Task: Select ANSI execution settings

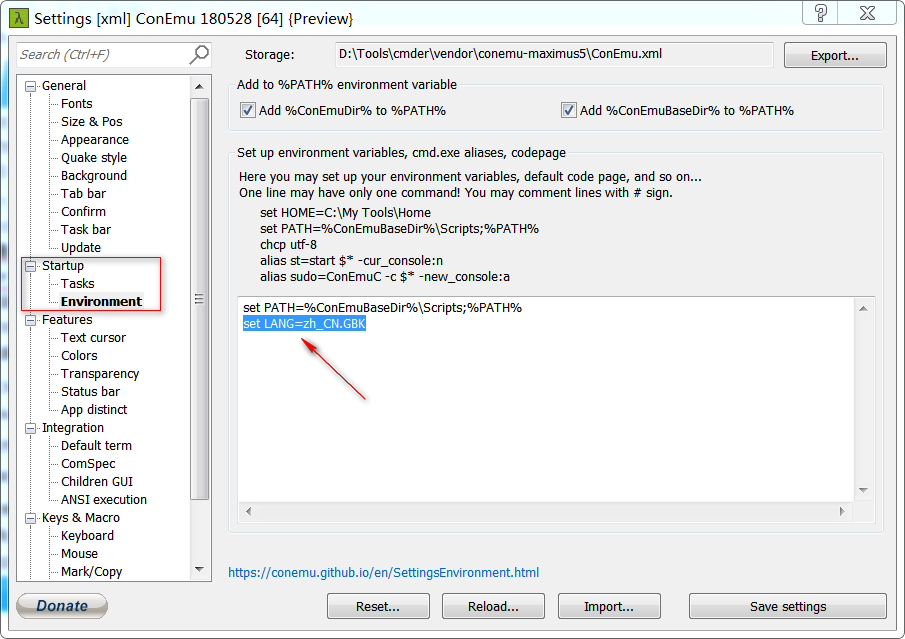Action: [x=103, y=499]
